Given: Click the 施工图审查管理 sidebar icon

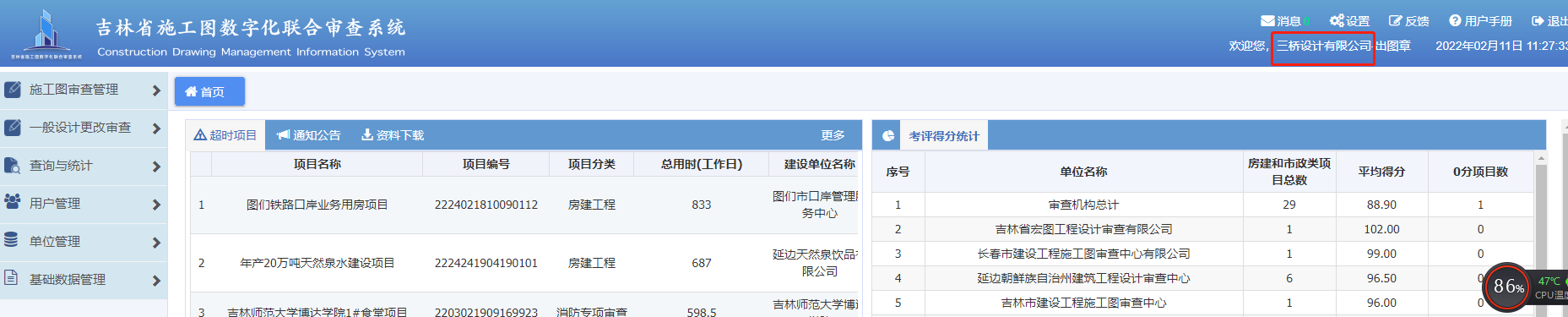Looking at the screenshot, I should click(13, 90).
